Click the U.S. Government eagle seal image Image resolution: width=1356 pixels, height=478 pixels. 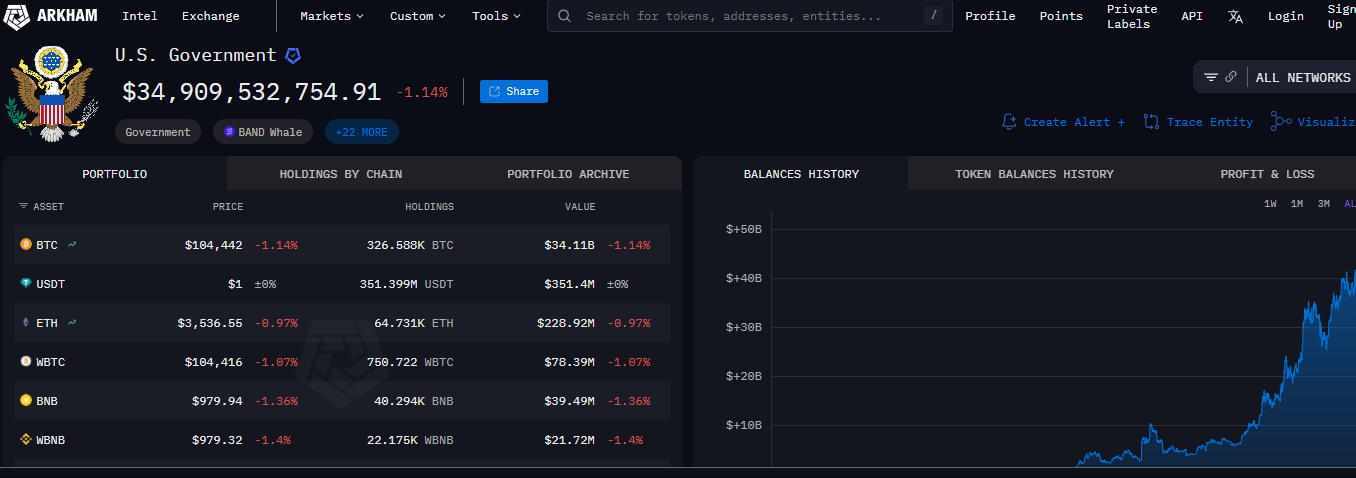click(51, 93)
